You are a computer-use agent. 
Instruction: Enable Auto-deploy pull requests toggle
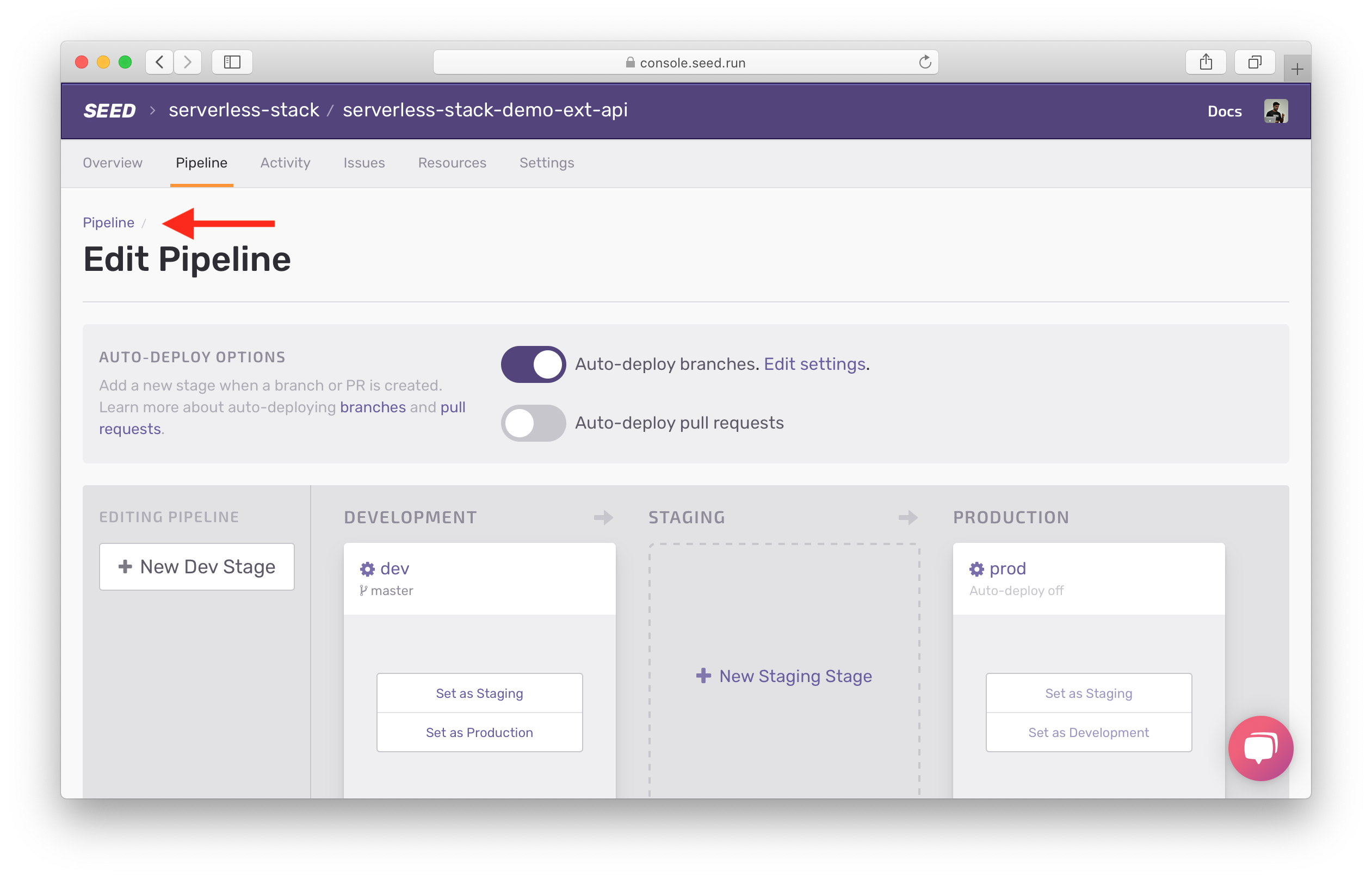(534, 422)
